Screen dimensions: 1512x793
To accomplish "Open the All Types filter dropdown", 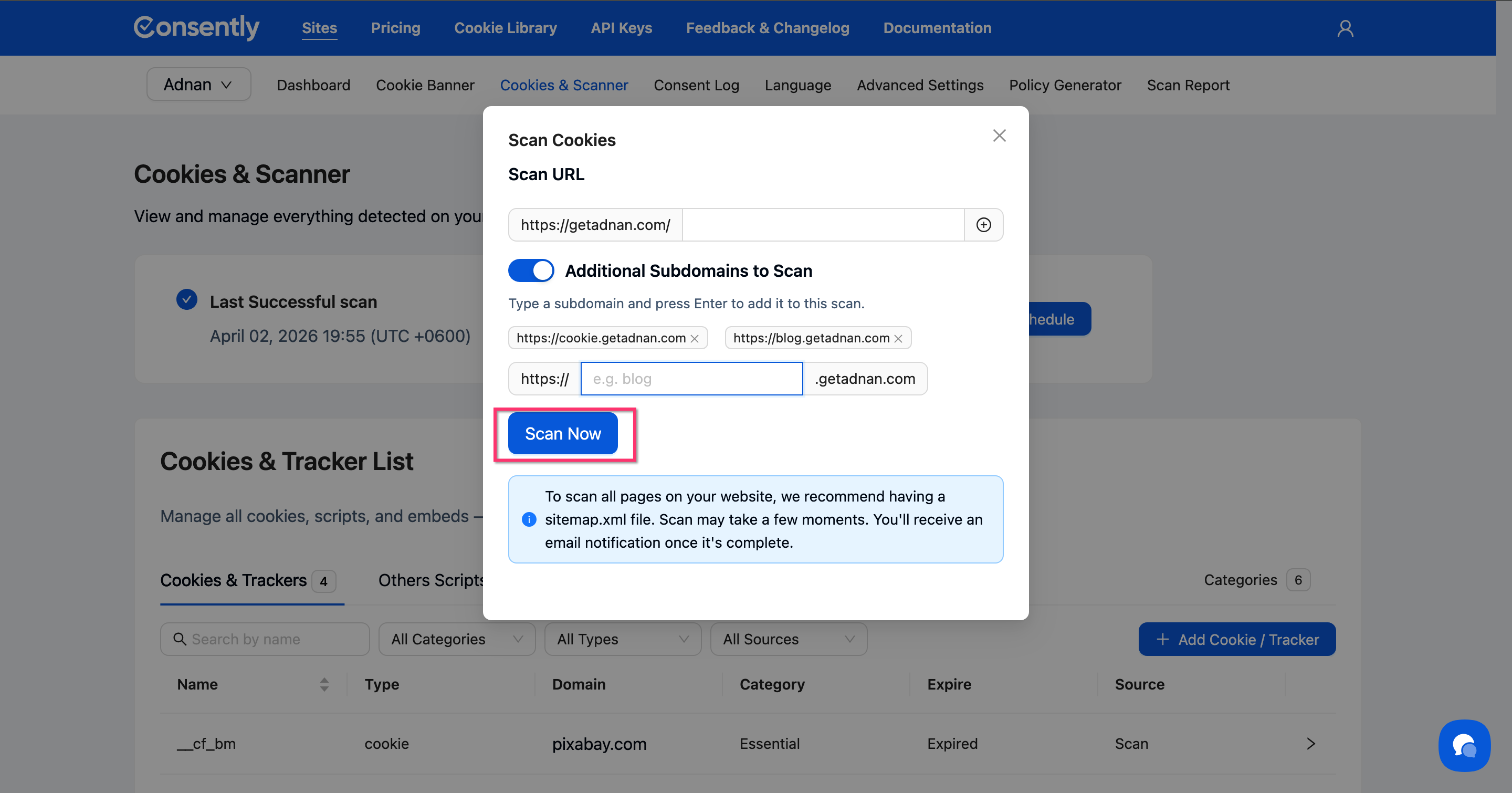I will 622,639.
